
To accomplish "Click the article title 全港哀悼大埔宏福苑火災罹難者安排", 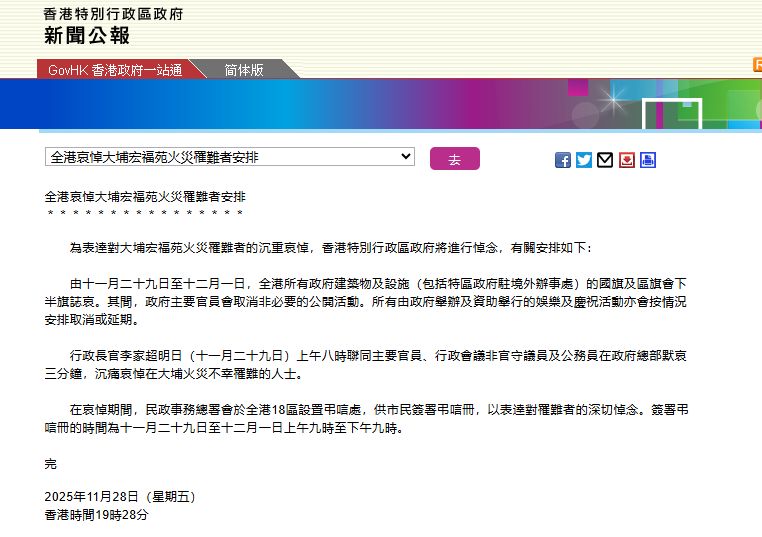I will click(x=145, y=197).
